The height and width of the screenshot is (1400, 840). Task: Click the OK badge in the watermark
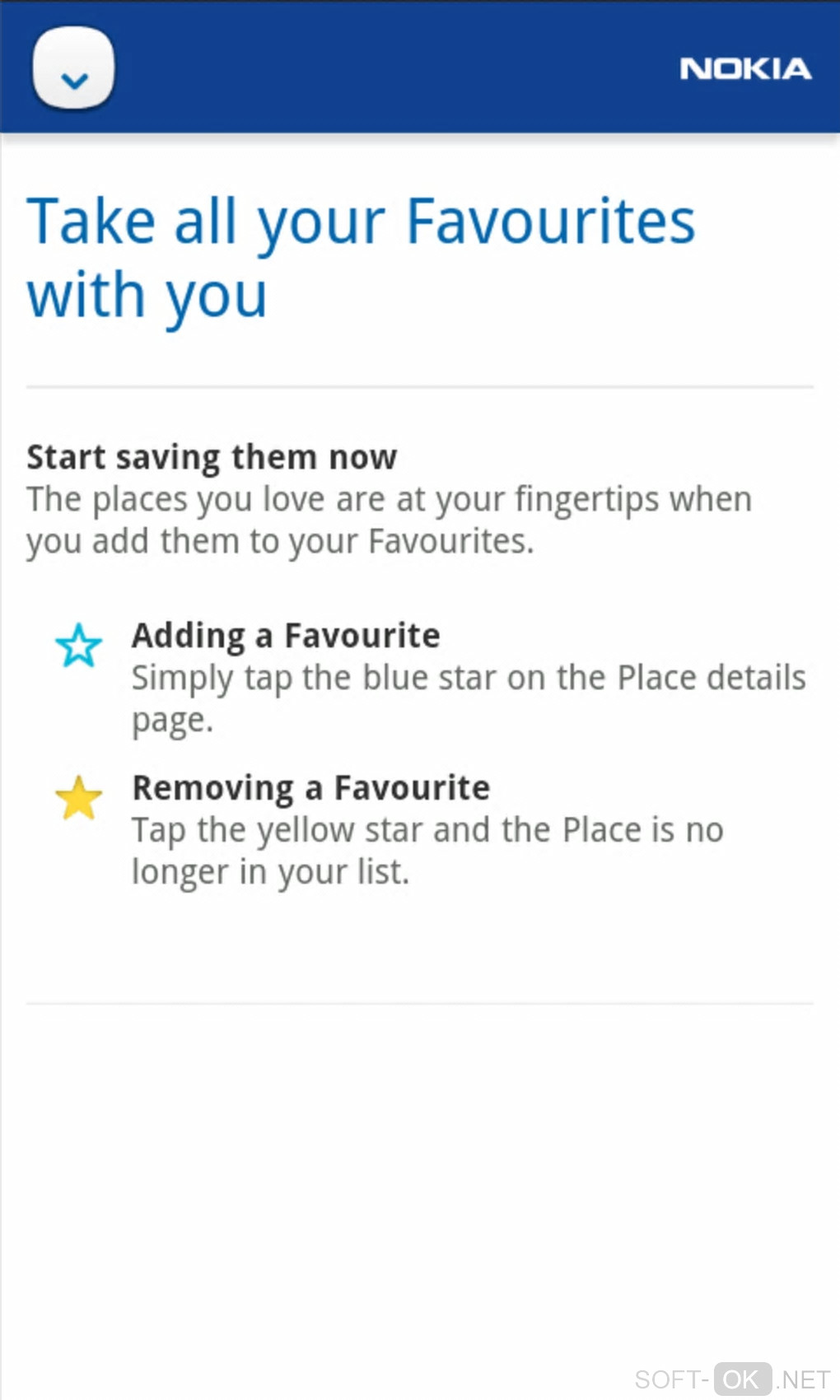pyautogui.click(x=742, y=1379)
